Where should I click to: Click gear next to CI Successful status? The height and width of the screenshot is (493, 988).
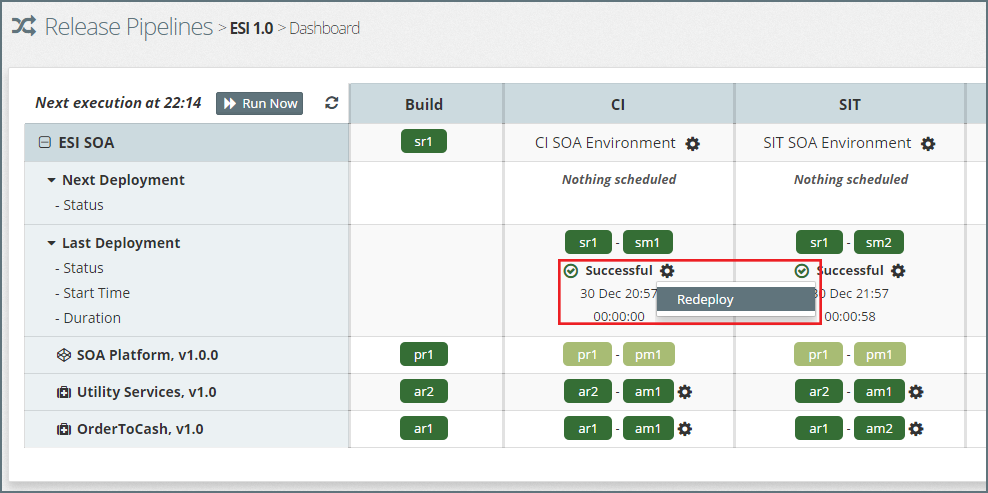667,271
